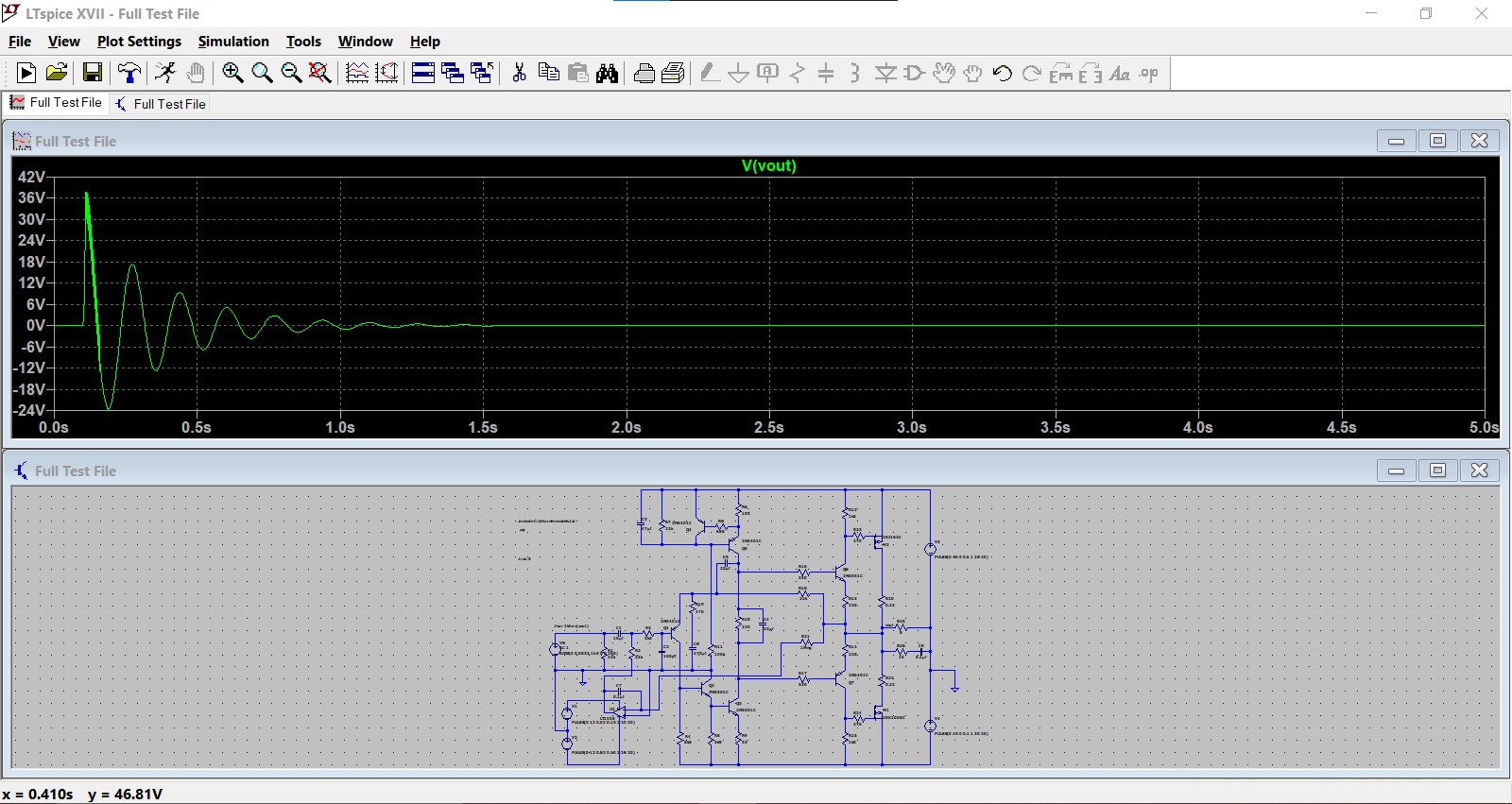Minimize the schematic pane
This screenshot has width=1512, height=804.
[1396, 470]
